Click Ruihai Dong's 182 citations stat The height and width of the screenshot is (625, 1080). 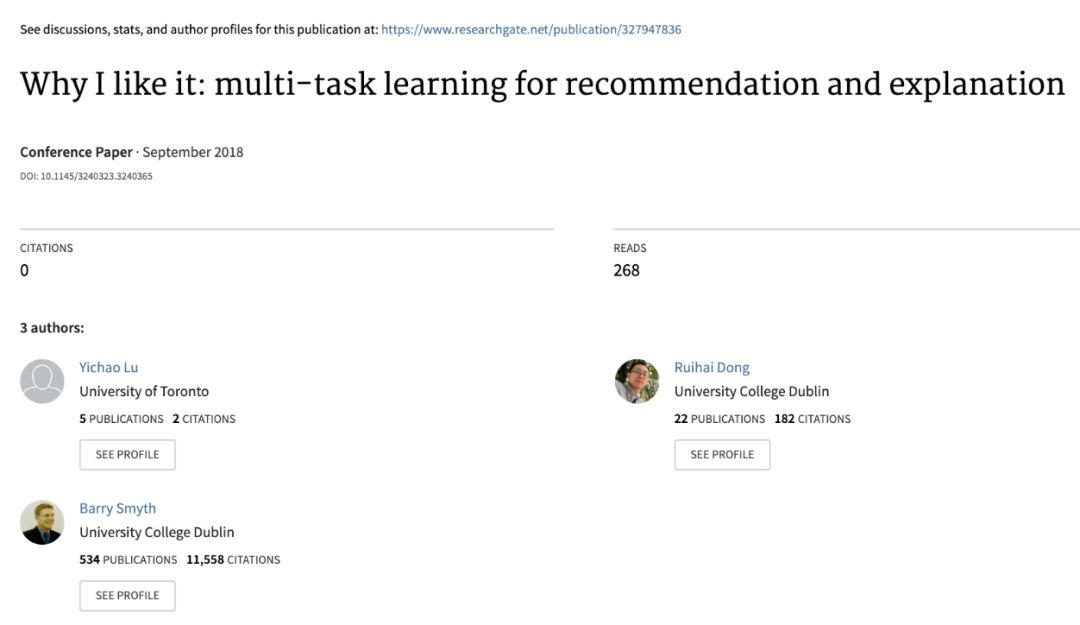pyautogui.click(x=812, y=419)
